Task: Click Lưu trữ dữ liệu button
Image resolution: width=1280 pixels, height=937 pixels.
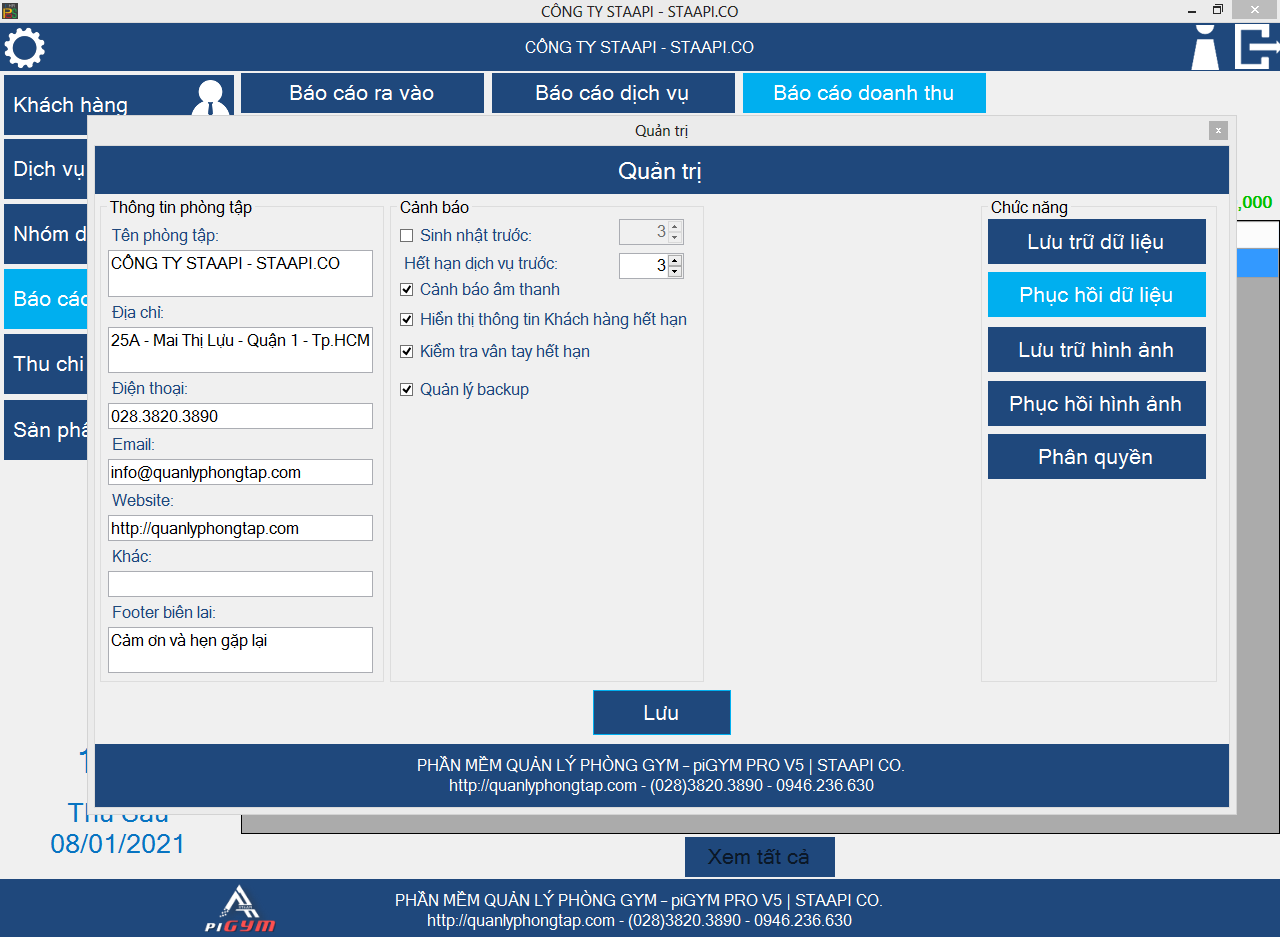Action: 1096,242
